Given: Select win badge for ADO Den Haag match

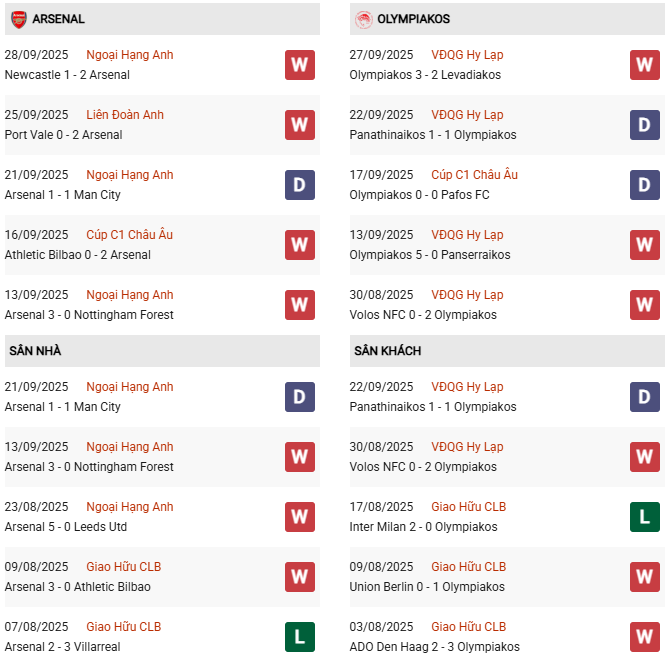Looking at the screenshot, I should coord(644,637).
